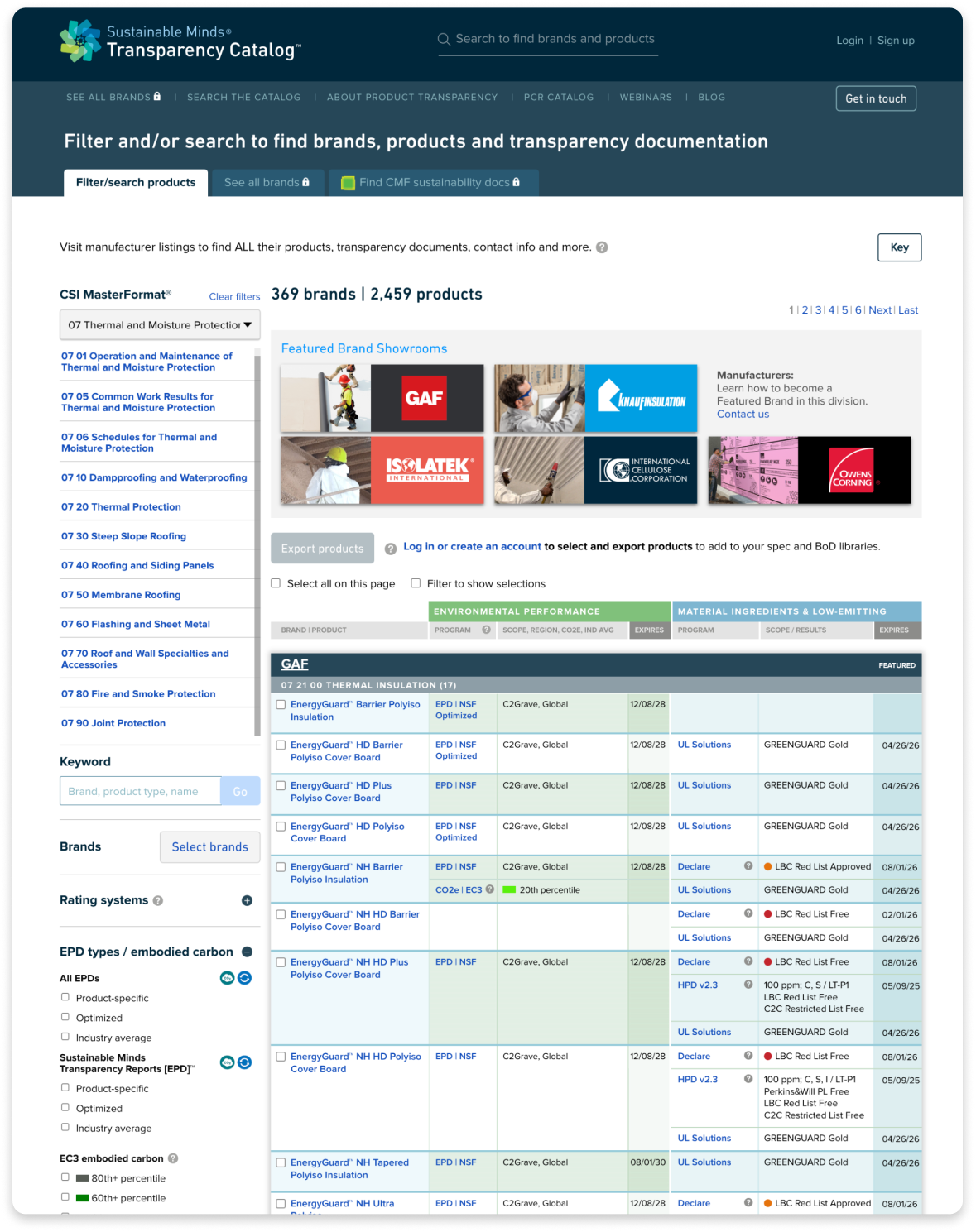Click help icon next to EC3 embodied carbon
Image resolution: width=976 pixels, height=1232 pixels.
point(173,1158)
